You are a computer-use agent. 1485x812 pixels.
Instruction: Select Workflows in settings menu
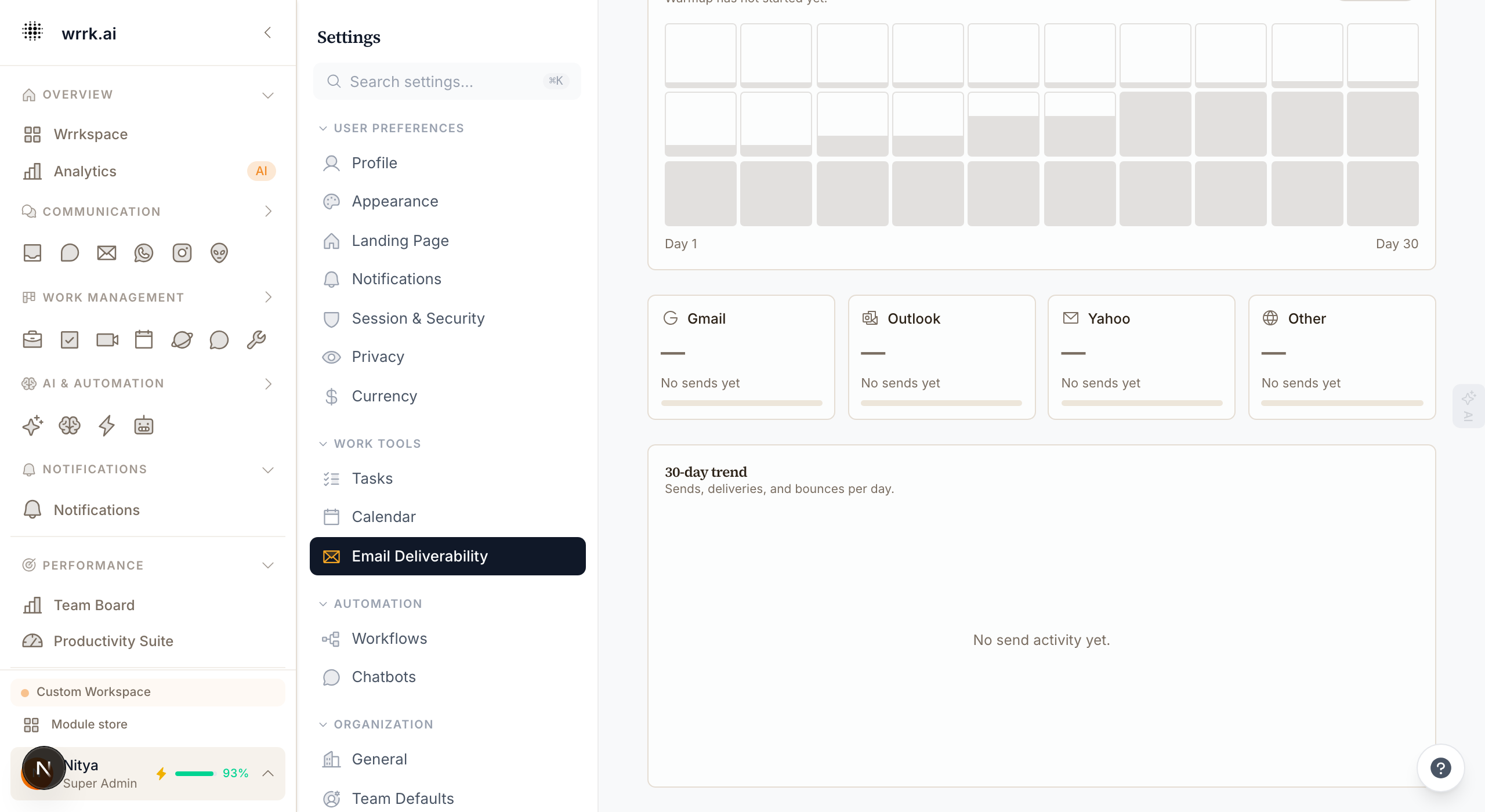coord(389,639)
